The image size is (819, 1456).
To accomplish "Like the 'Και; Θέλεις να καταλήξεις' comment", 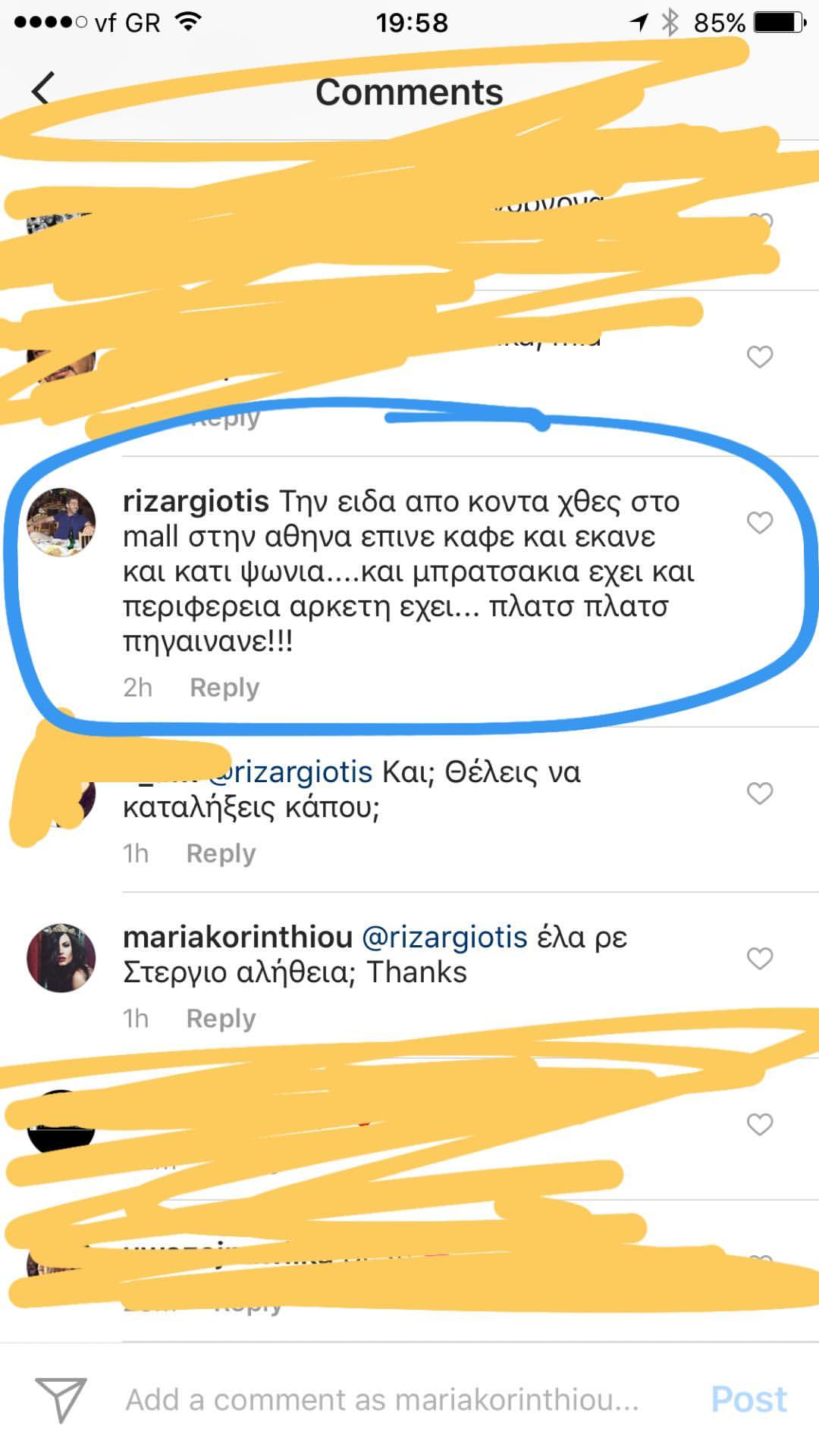I will point(759,793).
